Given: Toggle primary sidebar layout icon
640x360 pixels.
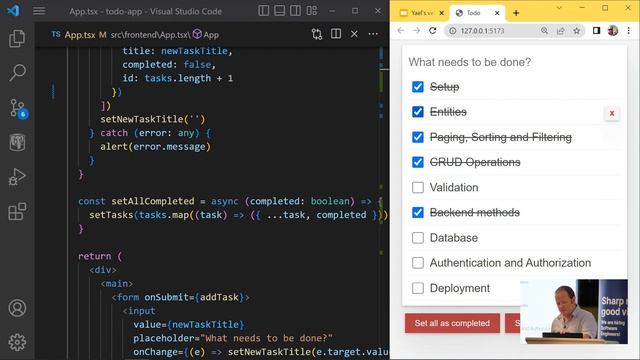Looking at the screenshot, I should click(x=264, y=11).
